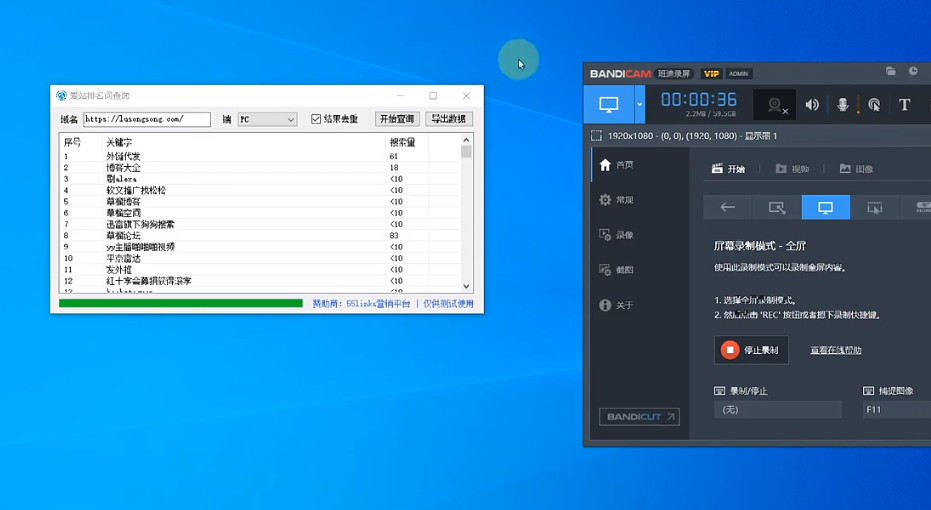Click the 录制/停止 hotkey field showing (无)
This screenshot has height=510, width=931.
tap(778, 409)
